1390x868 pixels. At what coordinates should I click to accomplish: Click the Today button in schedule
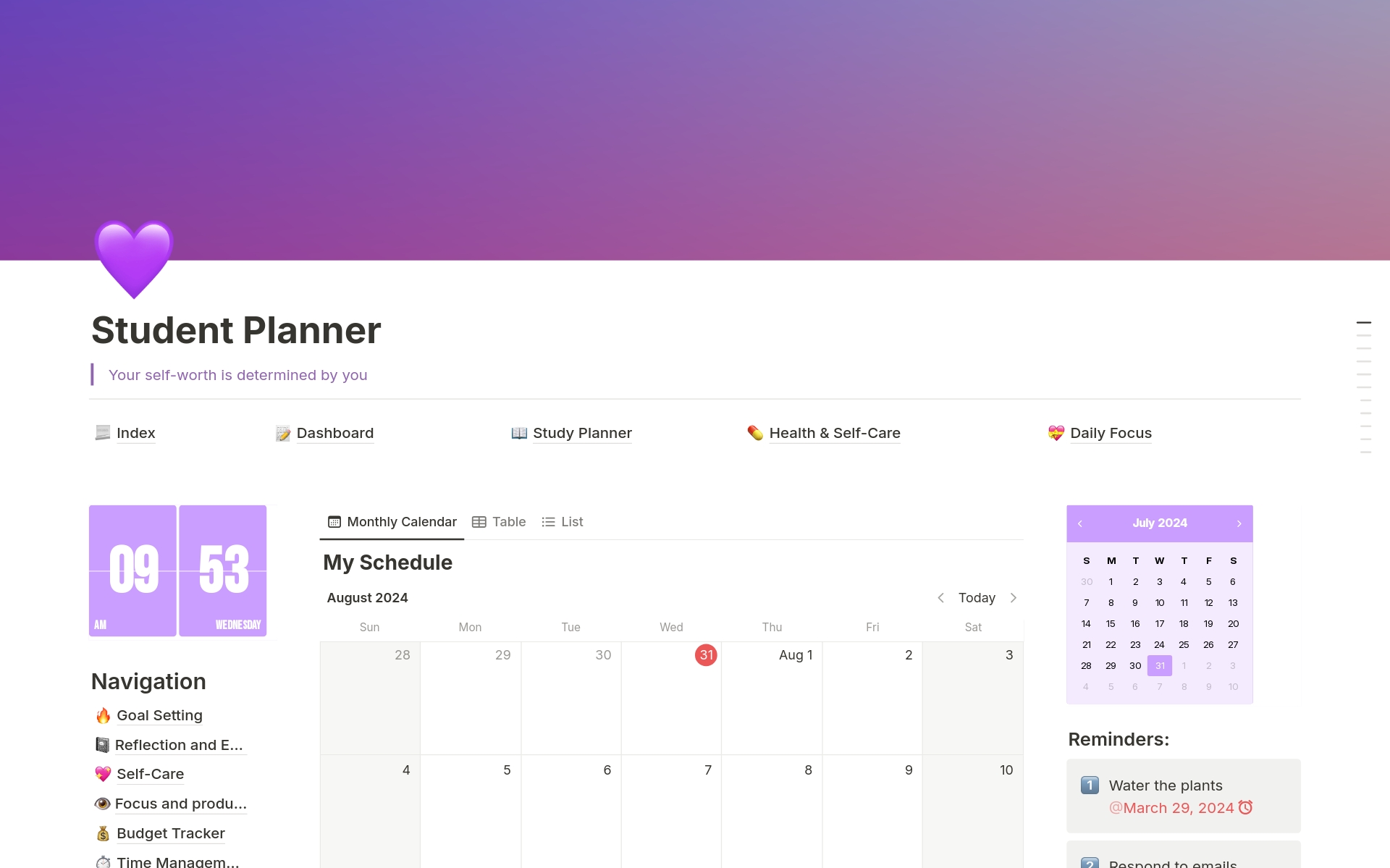[x=976, y=597]
